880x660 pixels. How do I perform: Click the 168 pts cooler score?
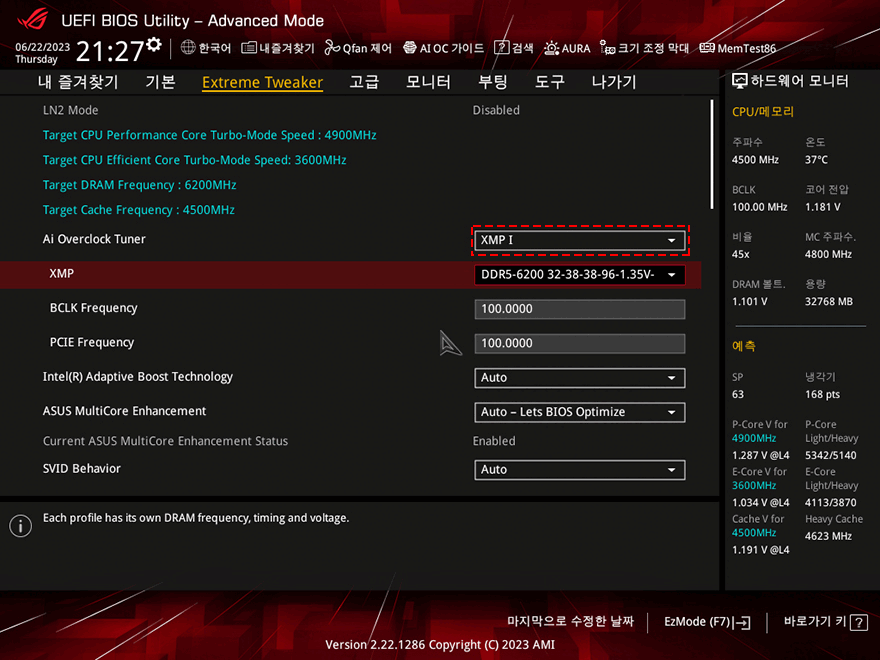coord(822,395)
